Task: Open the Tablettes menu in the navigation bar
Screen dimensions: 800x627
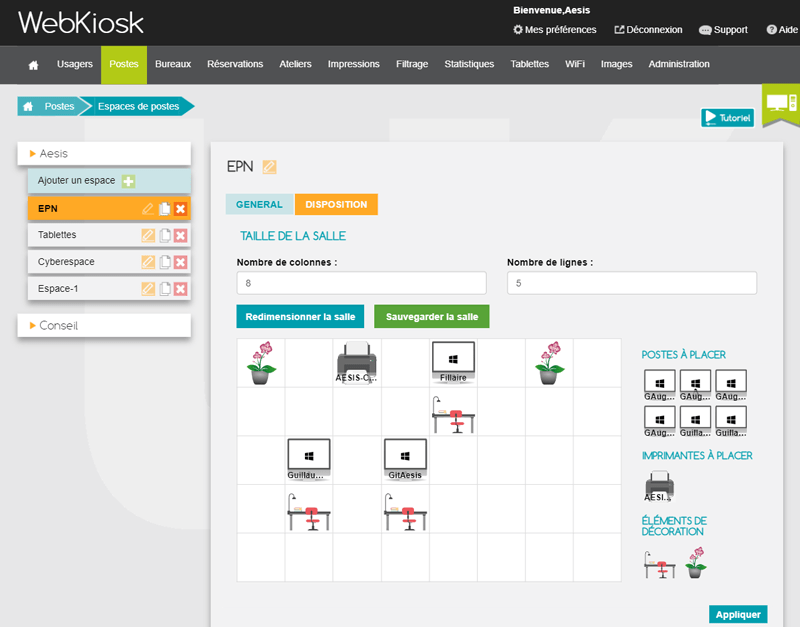Action: 530,64
